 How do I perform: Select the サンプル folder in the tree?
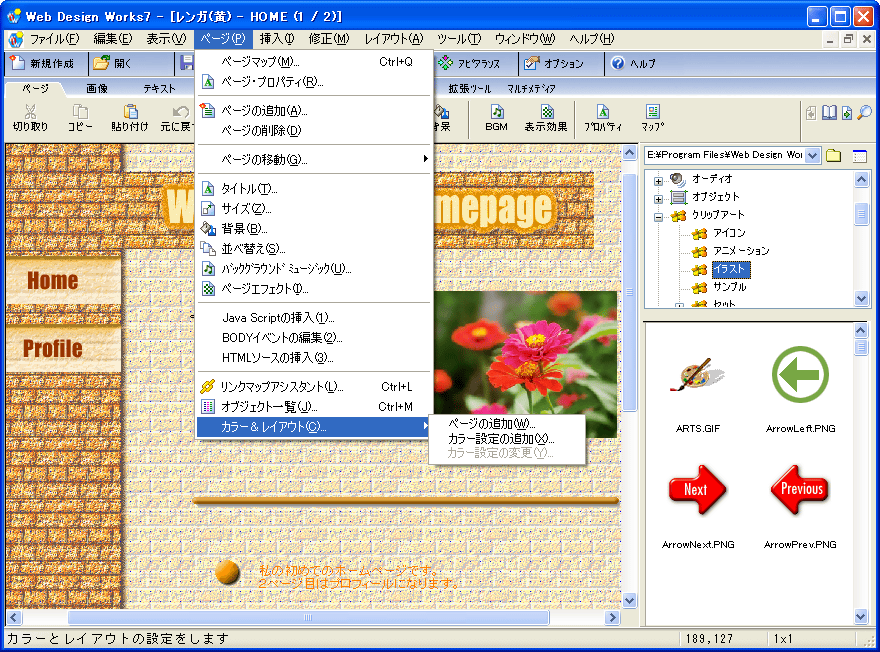pos(730,287)
